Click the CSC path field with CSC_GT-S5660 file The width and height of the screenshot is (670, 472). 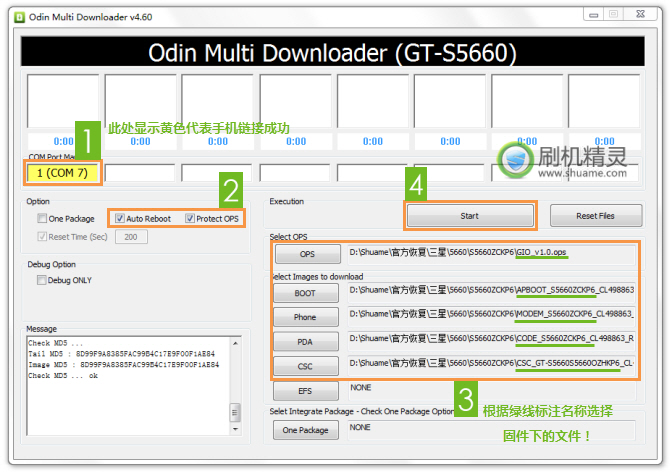(x=491, y=364)
